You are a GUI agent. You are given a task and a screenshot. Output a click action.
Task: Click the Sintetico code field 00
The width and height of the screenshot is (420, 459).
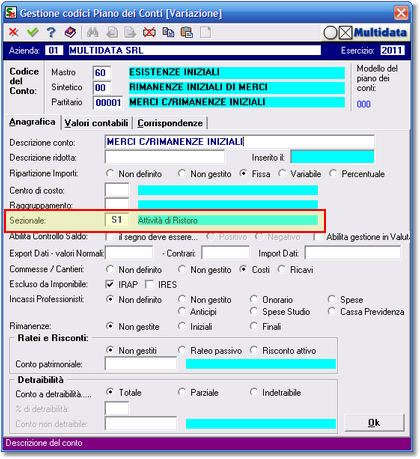102,88
